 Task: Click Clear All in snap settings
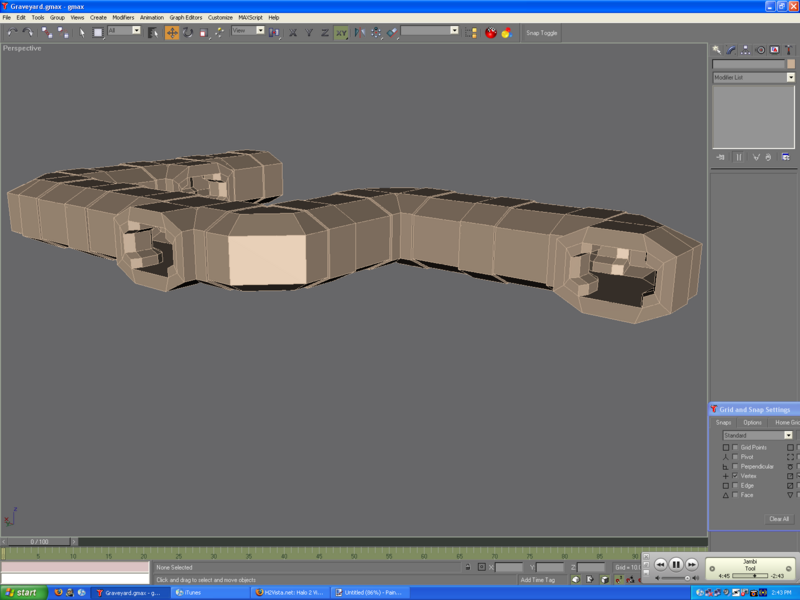779,519
